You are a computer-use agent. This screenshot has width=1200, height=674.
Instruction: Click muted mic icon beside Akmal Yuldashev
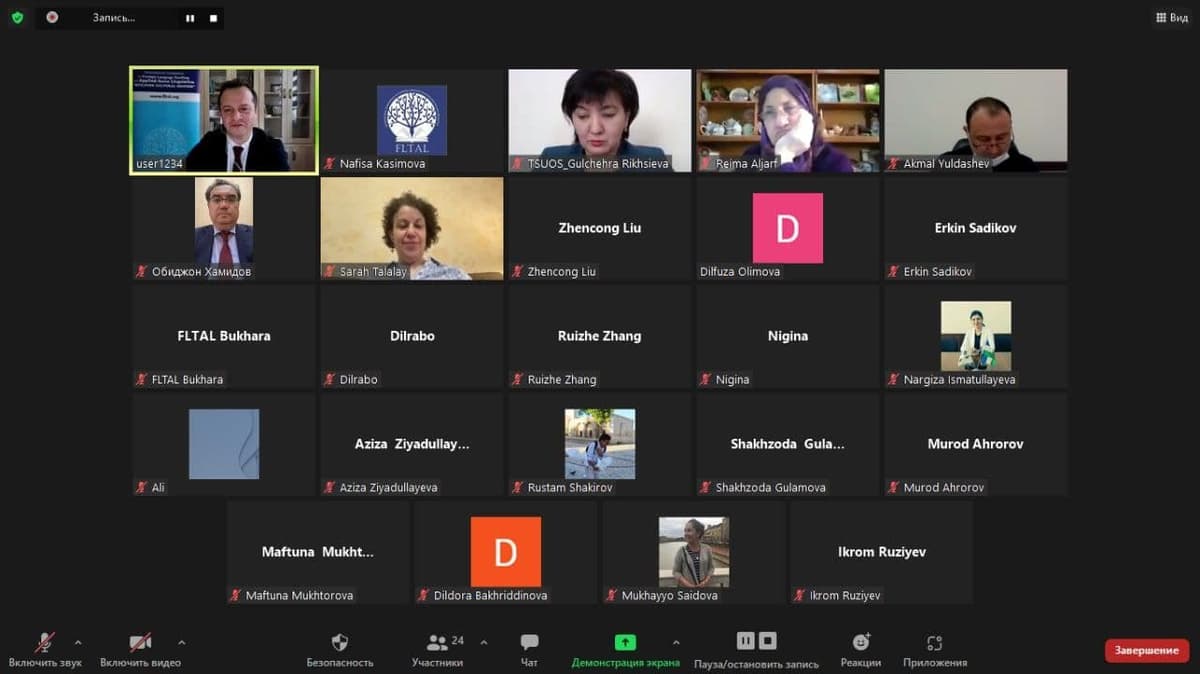[x=894, y=164]
